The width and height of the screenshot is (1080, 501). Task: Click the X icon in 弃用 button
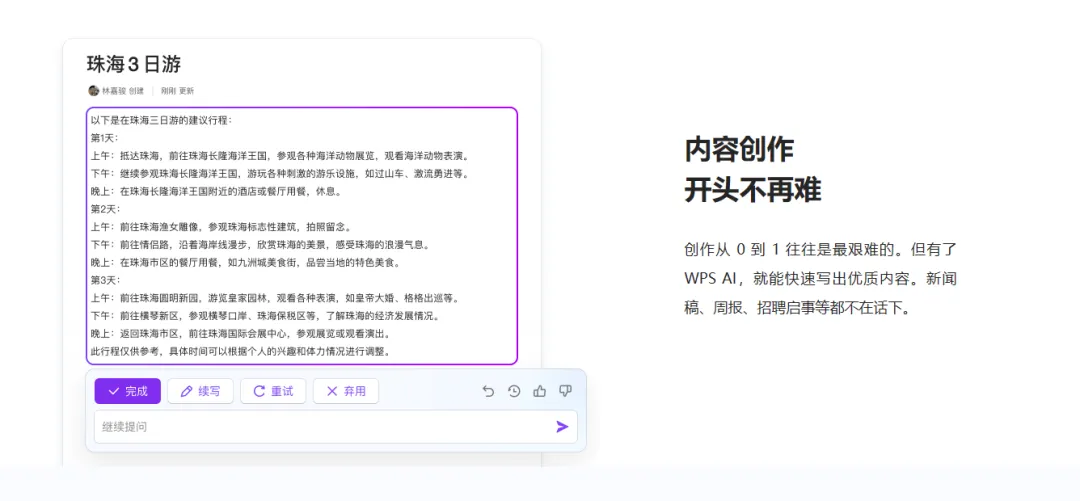pyautogui.click(x=332, y=391)
